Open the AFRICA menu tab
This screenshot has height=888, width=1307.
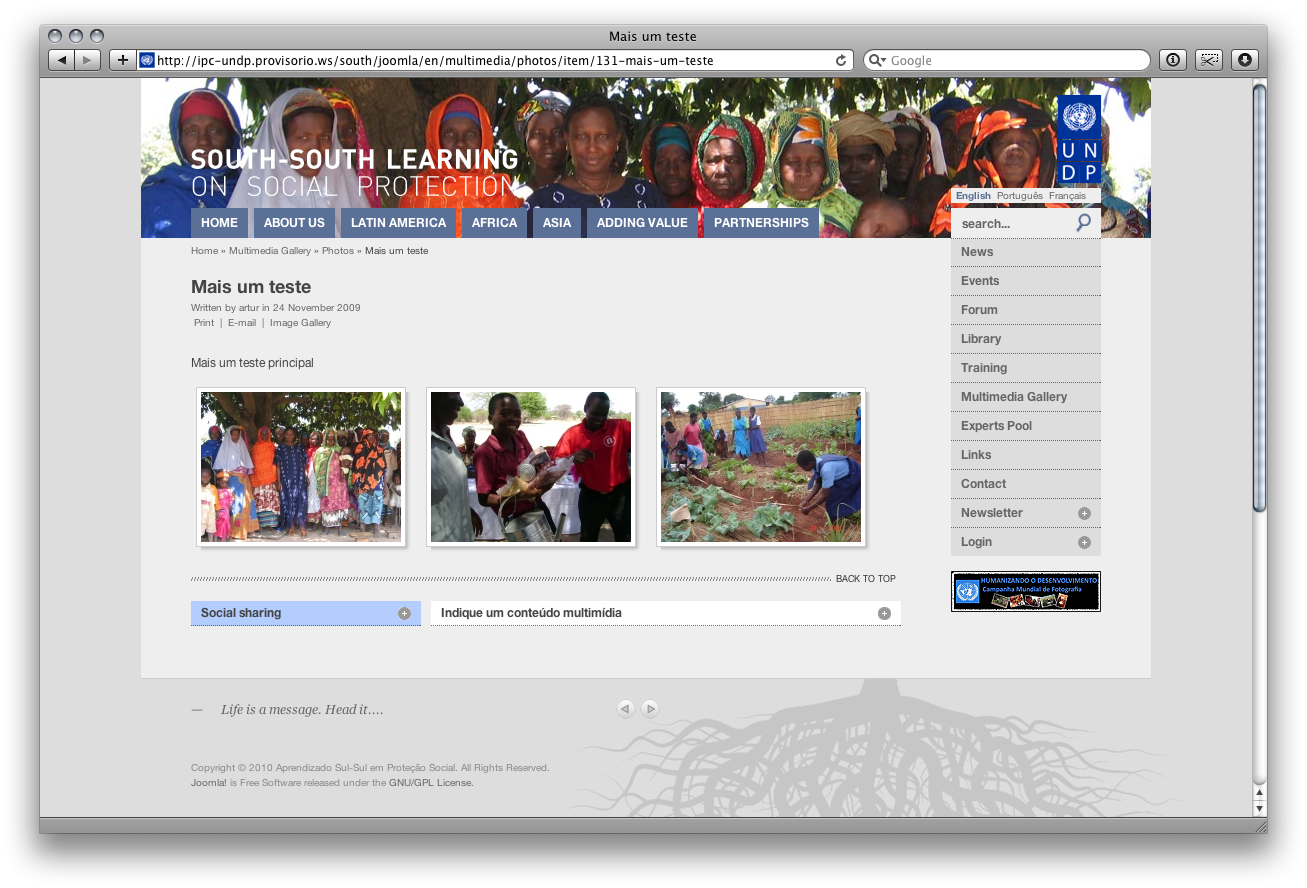tap(494, 223)
